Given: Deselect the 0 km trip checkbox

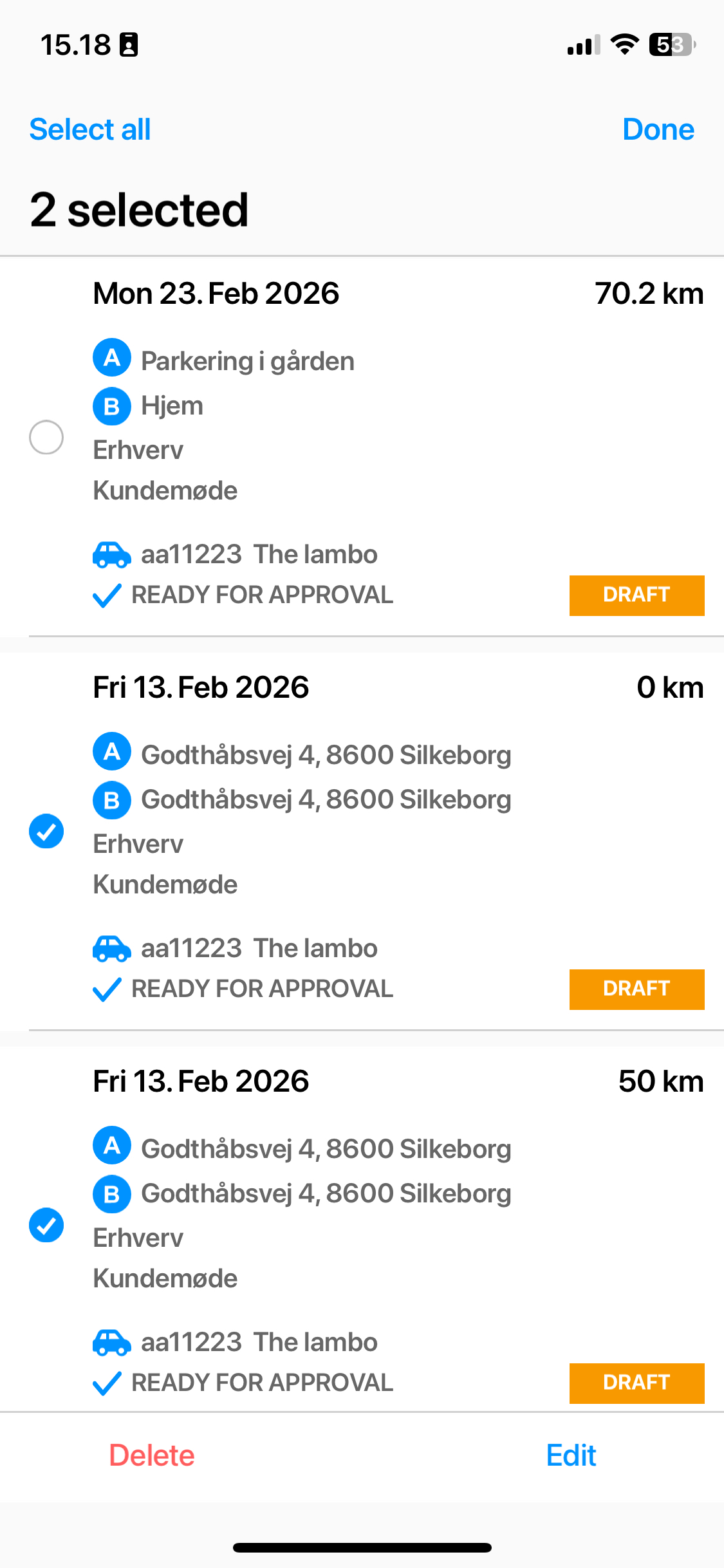Looking at the screenshot, I should coord(46,832).
